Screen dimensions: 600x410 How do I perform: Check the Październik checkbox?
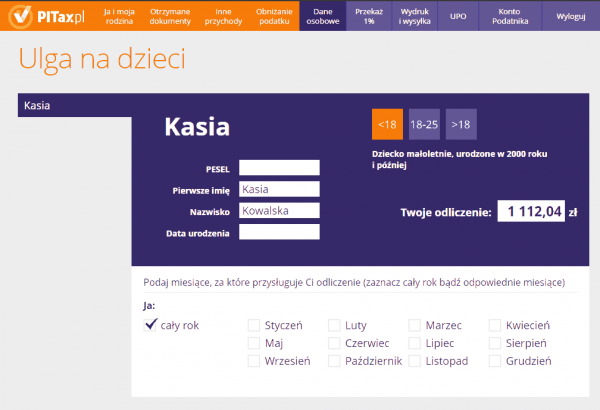pos(334,361)
